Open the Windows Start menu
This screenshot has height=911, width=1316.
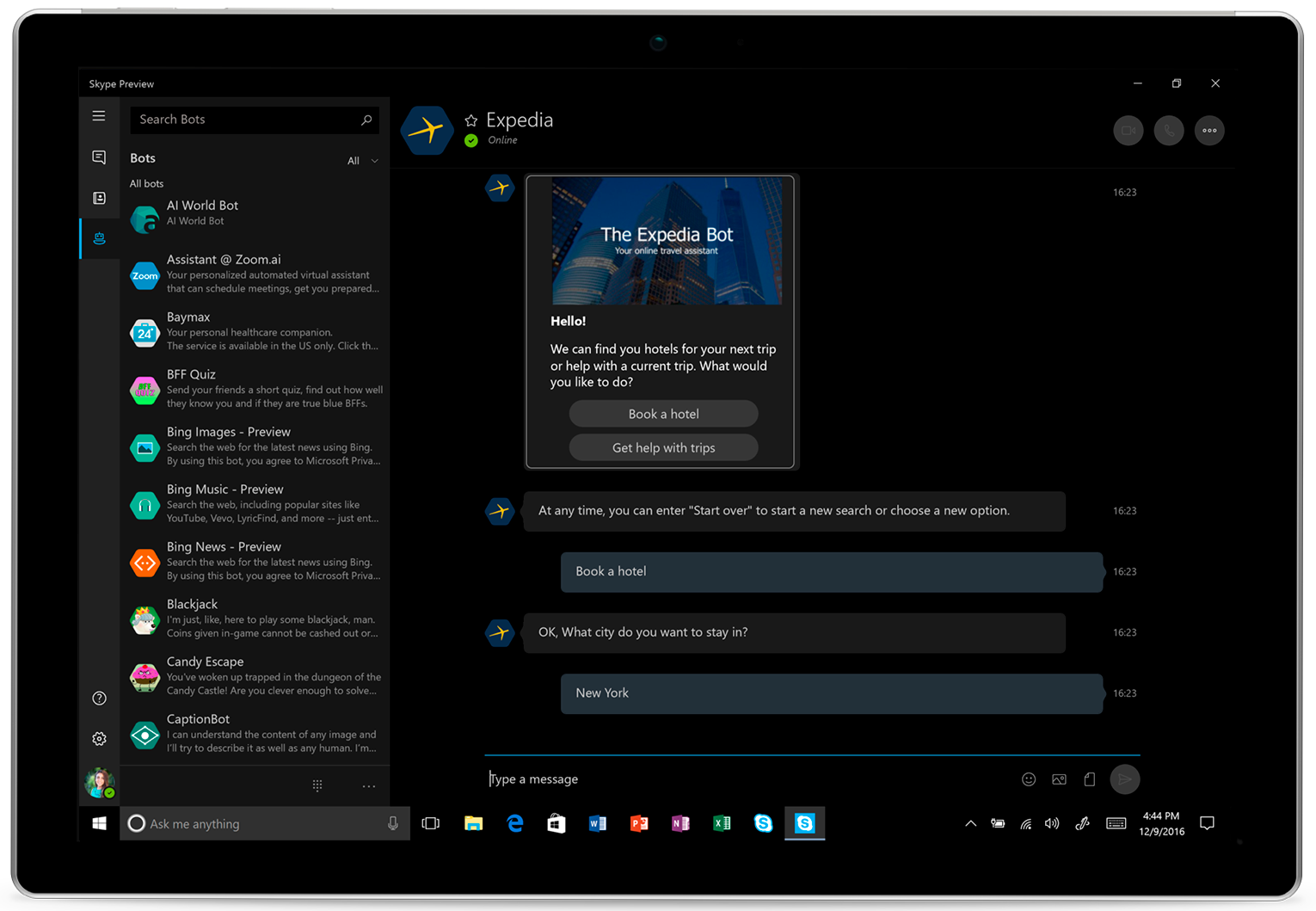(98, 823)
